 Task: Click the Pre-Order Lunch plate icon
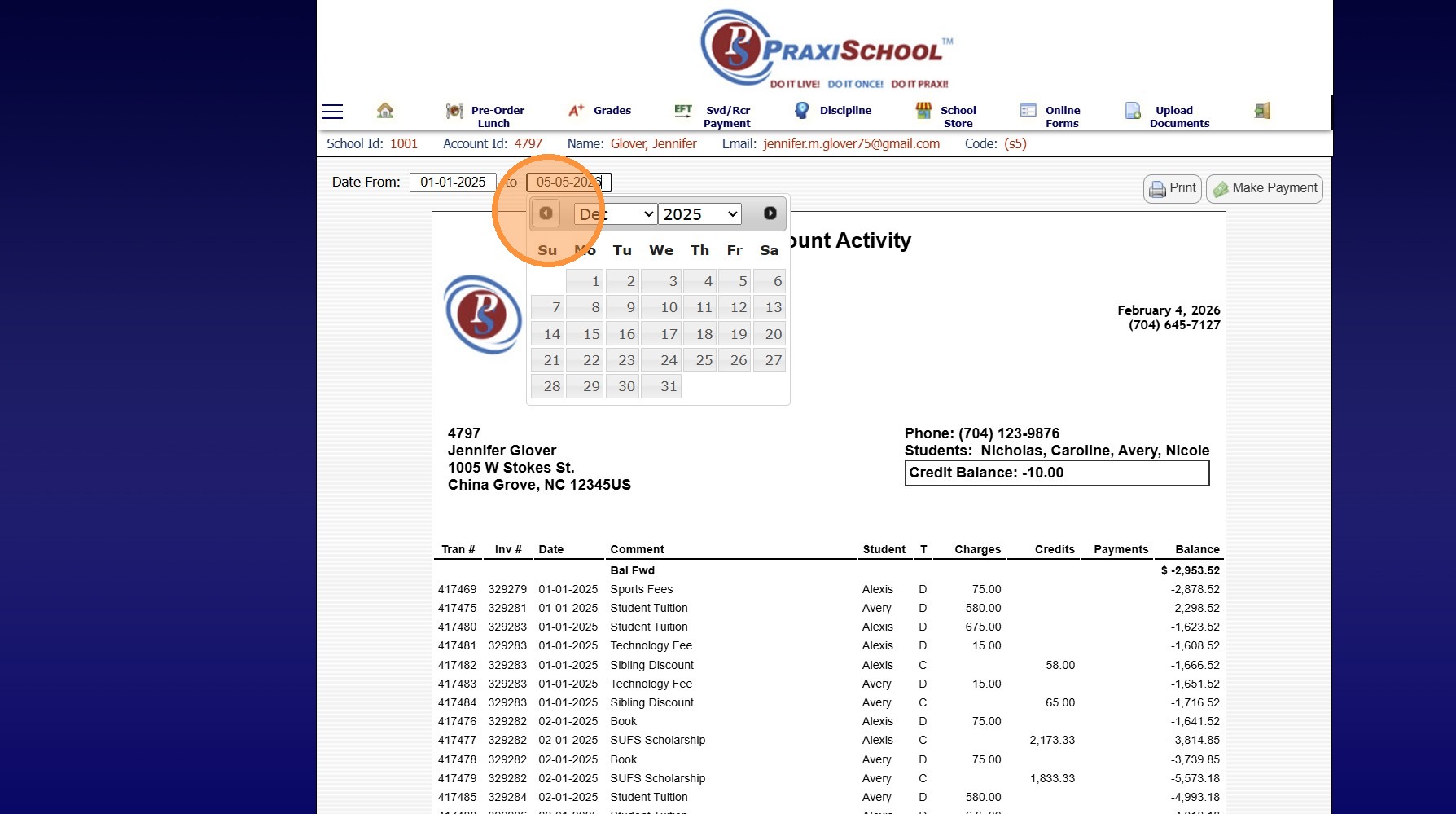tap(454, 111)
